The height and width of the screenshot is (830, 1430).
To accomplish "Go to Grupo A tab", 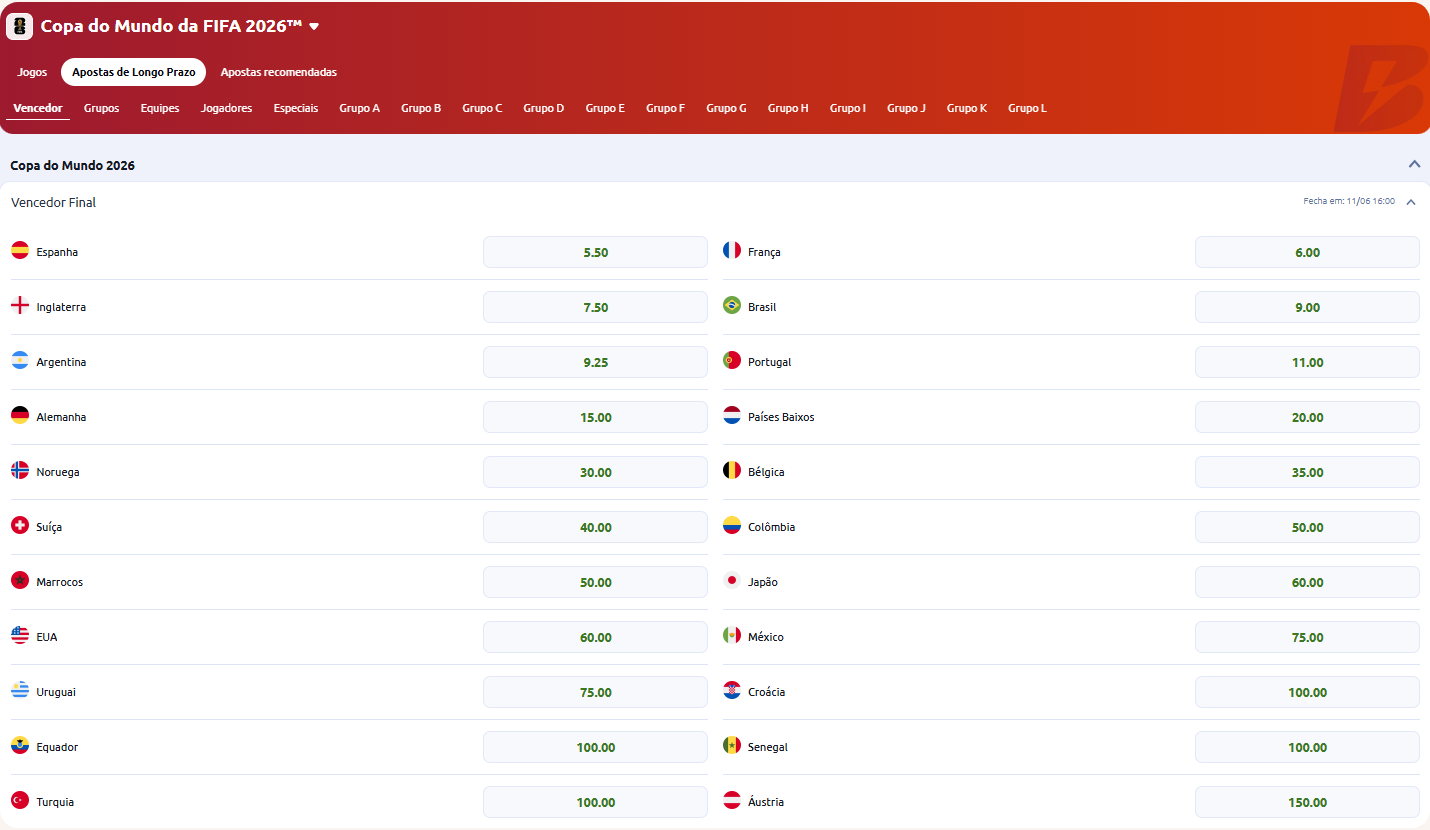I will coord(359,108).
